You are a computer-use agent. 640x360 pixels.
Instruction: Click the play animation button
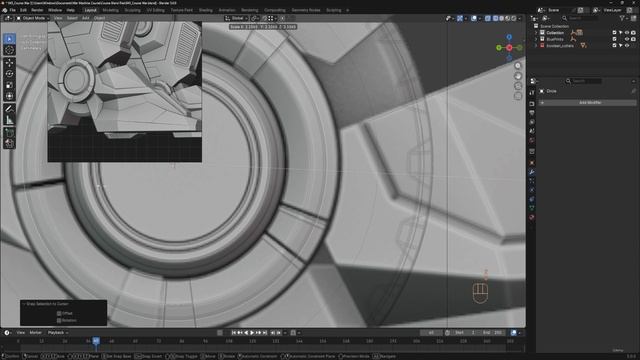252,333
